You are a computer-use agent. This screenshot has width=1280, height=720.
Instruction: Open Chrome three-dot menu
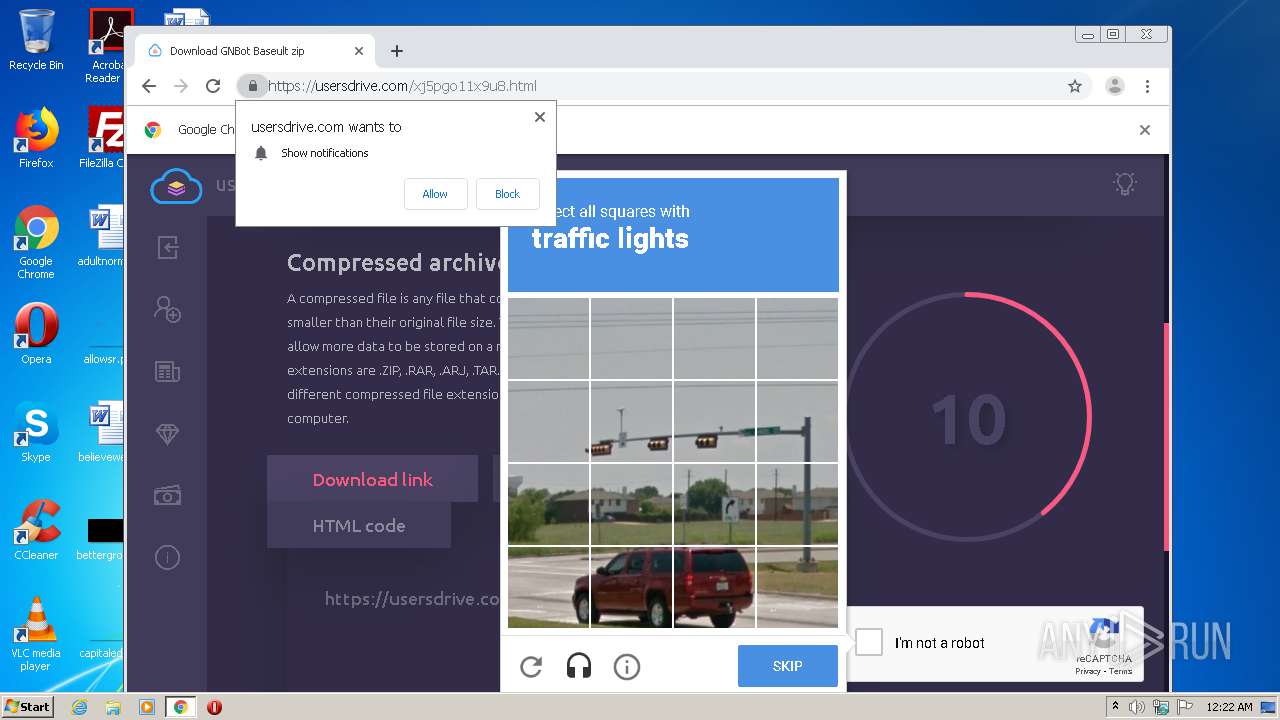(x=1147, y=86)
